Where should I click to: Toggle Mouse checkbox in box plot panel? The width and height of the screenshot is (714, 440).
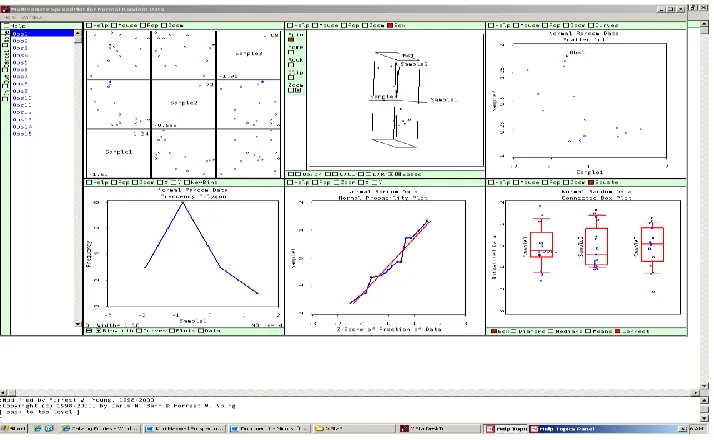[x=515, y=183]
